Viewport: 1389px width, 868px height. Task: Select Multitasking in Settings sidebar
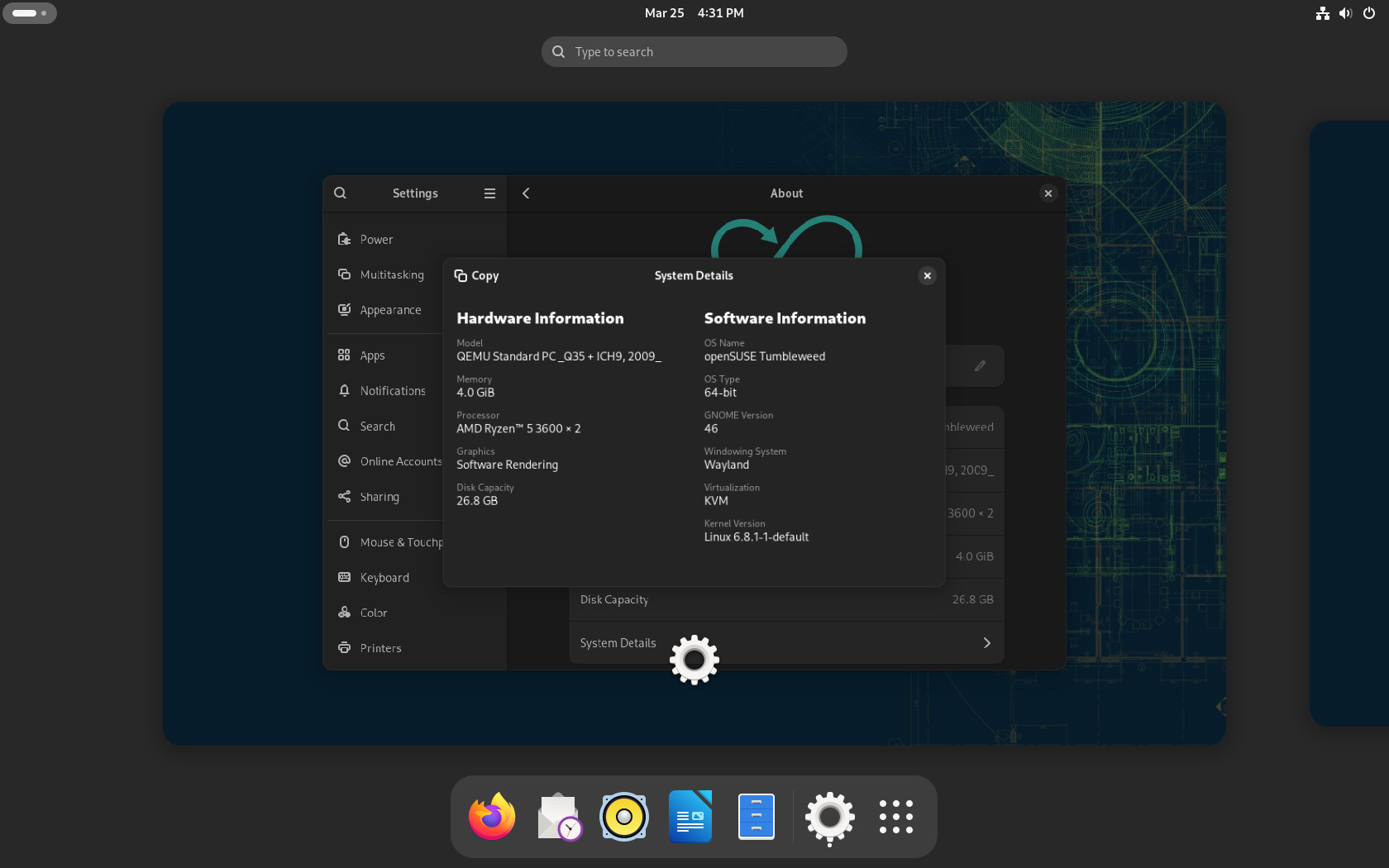click(385, 274)
